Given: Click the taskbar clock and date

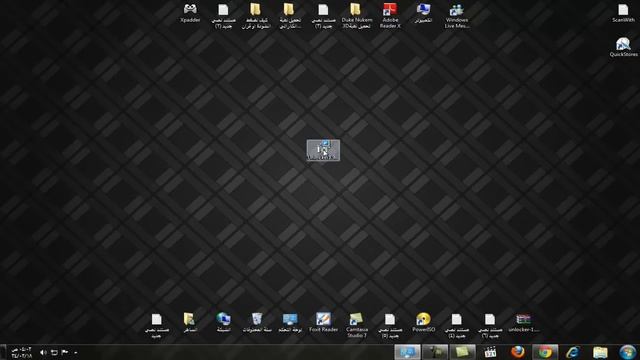Looking at the screenshot, I should coord(22,352).
